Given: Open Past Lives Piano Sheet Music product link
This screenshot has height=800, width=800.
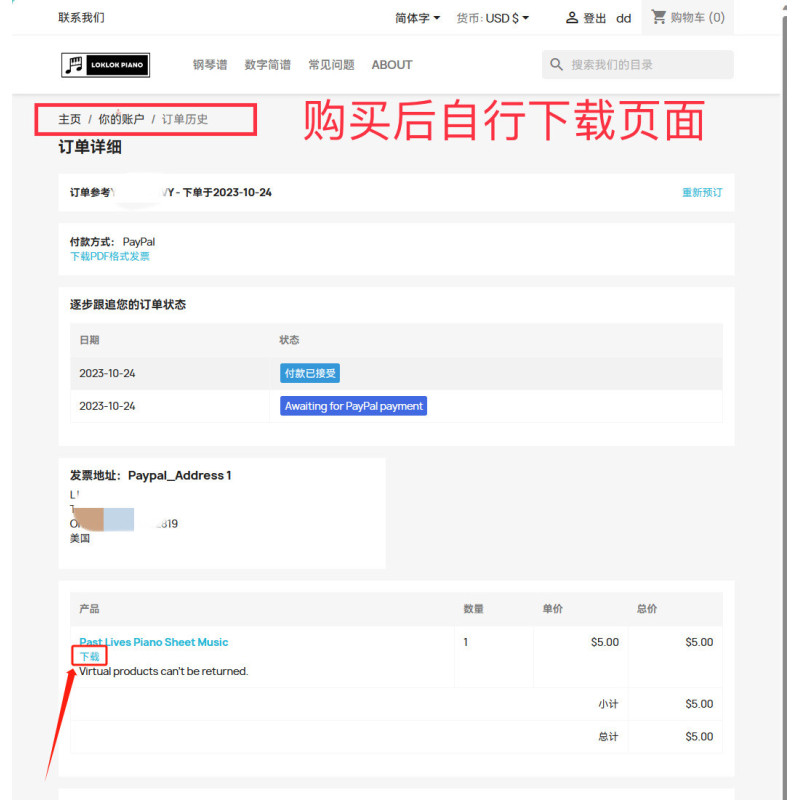Looking at the screenshot, I should point(152,642).
